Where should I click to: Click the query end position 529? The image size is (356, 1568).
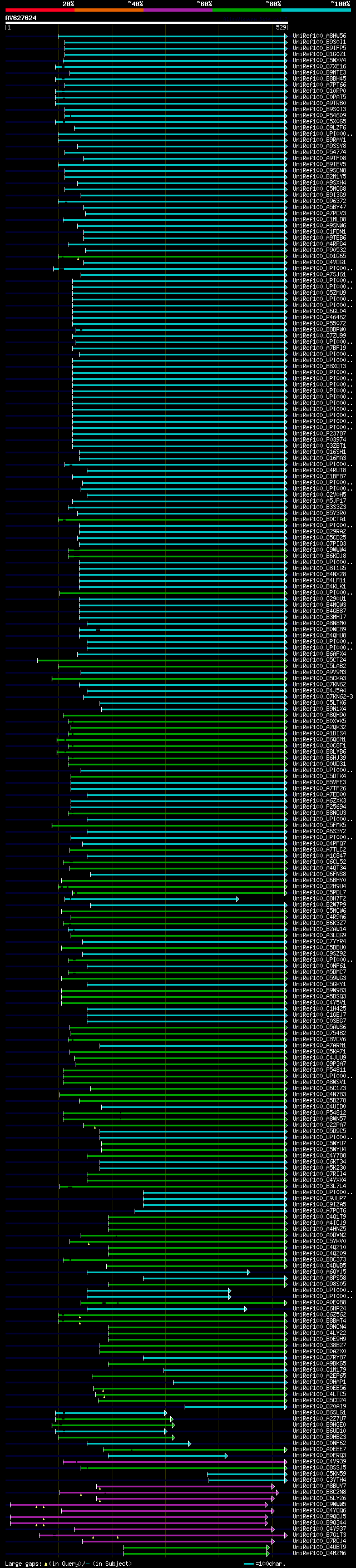tap(281, 27)
